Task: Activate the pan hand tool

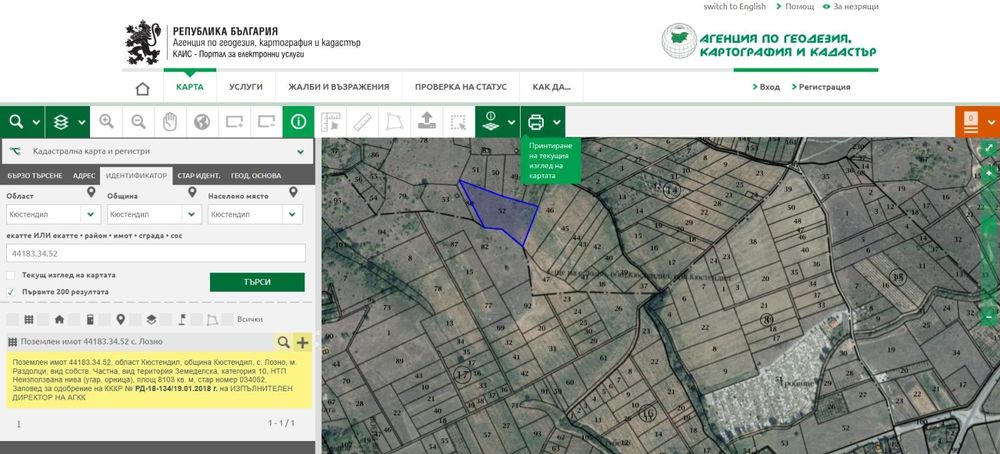Action: pos(170,122)
